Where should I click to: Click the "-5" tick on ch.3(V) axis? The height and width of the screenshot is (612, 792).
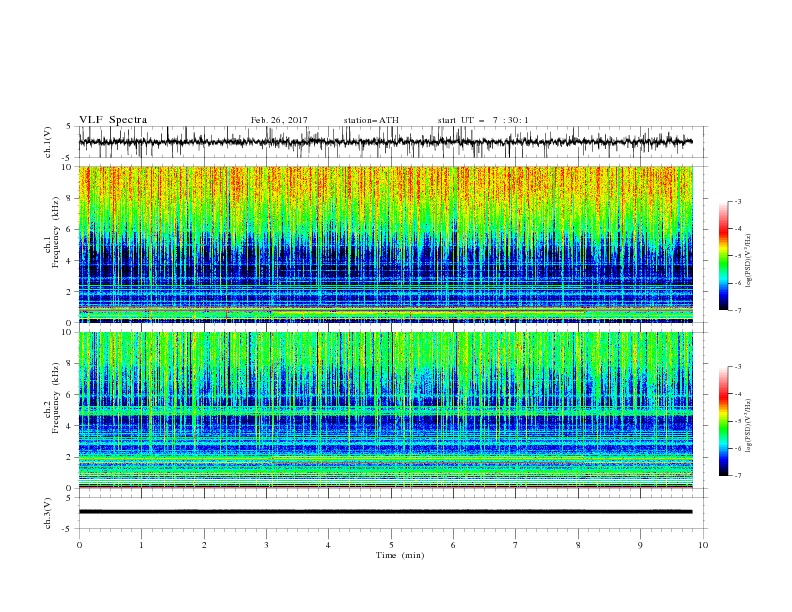[68, 529]
